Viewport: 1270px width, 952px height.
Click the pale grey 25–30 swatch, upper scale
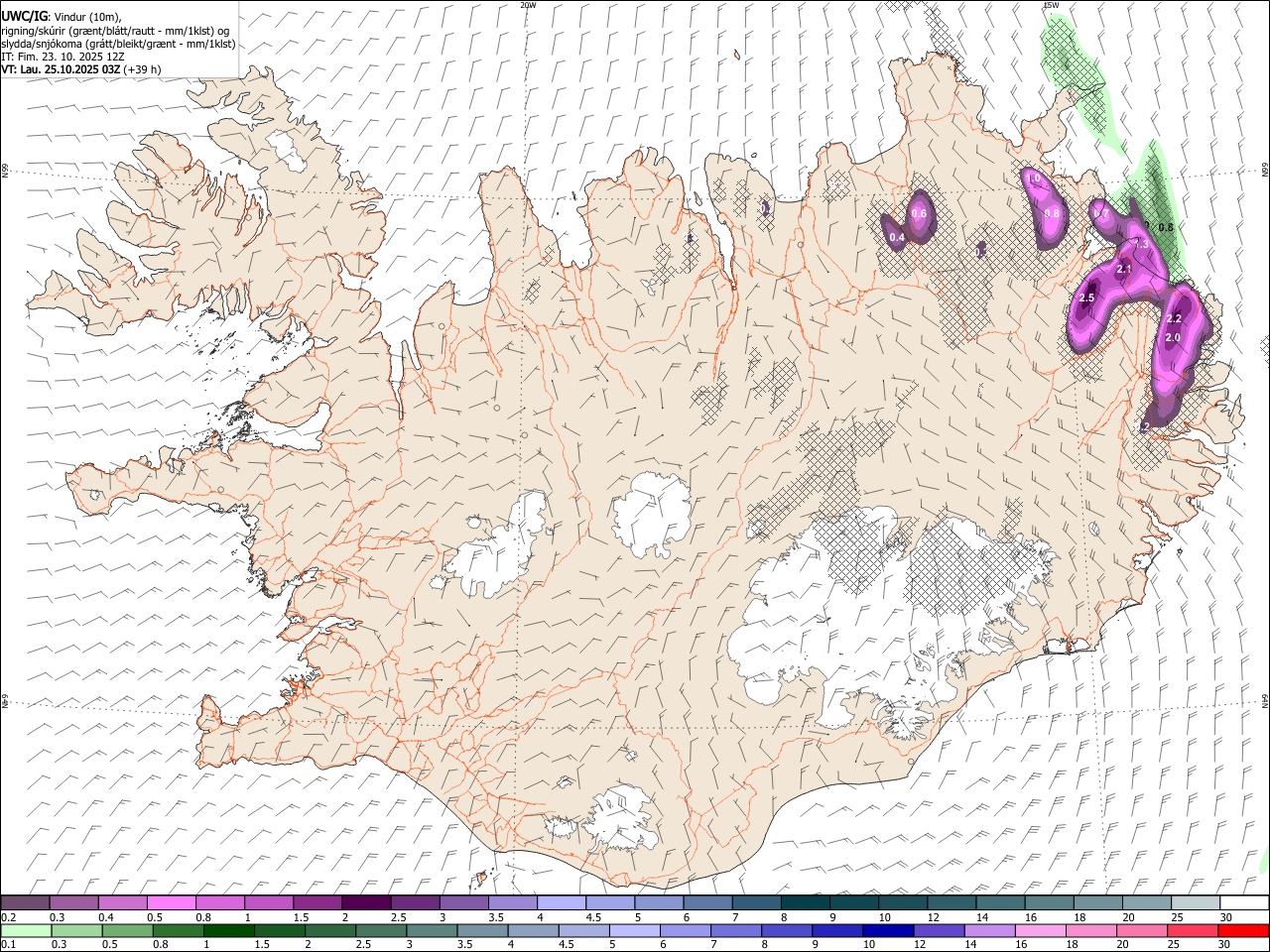pyautogui.click(x=1197, y=902)
